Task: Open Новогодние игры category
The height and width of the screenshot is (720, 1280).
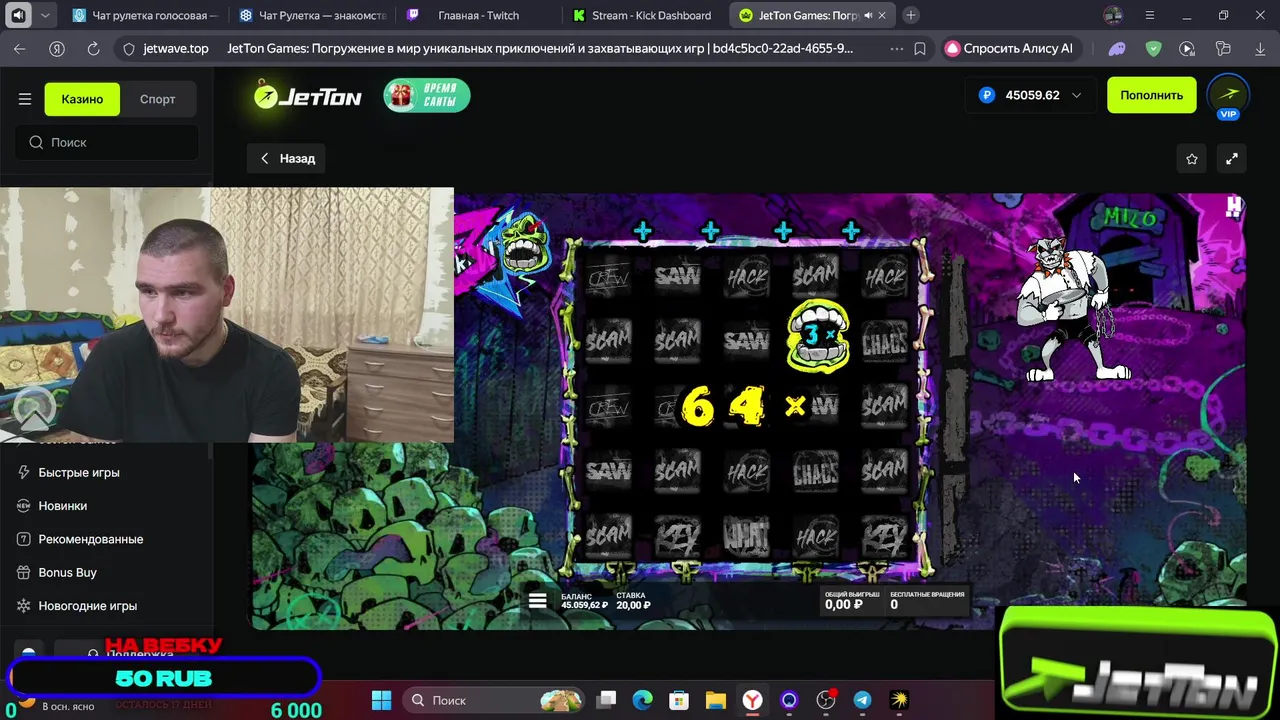Action: click(87, 605)
